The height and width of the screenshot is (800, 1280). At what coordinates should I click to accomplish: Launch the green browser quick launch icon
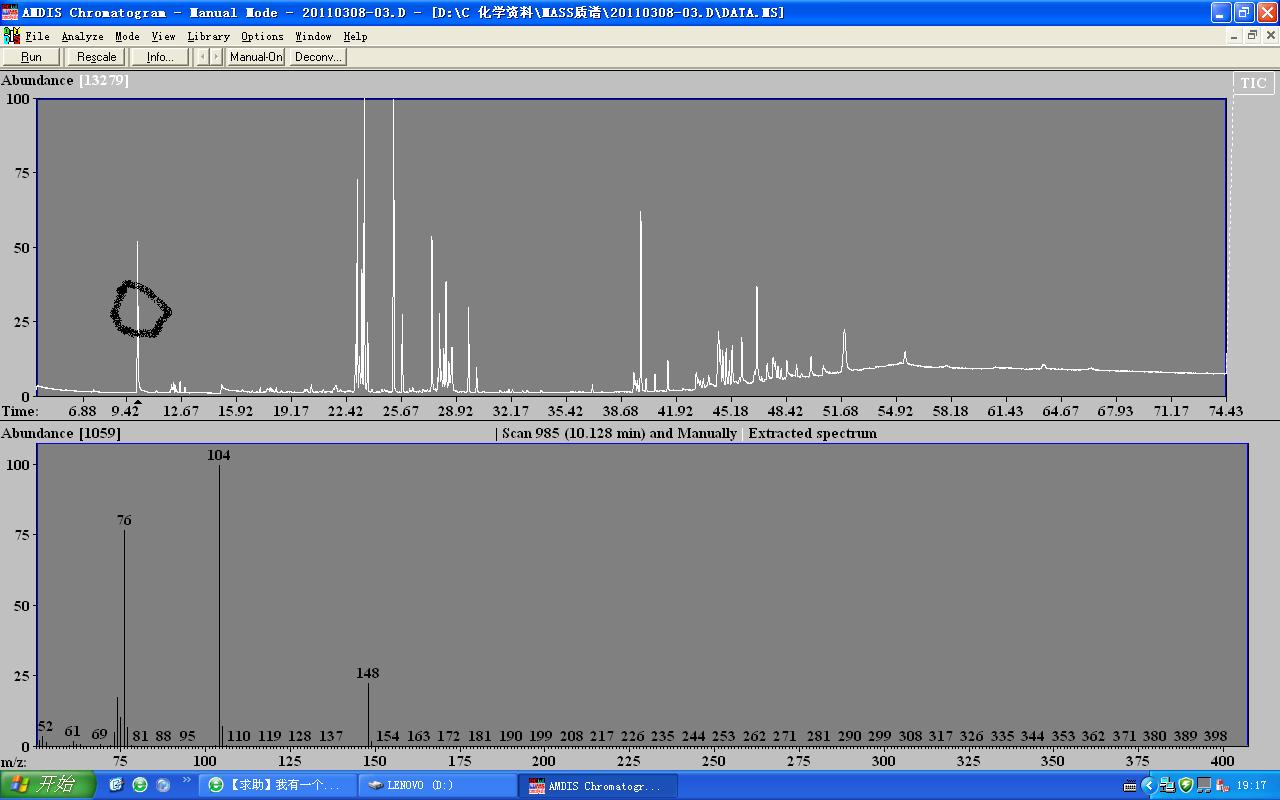pyautogui.click(x=140, y=785)
